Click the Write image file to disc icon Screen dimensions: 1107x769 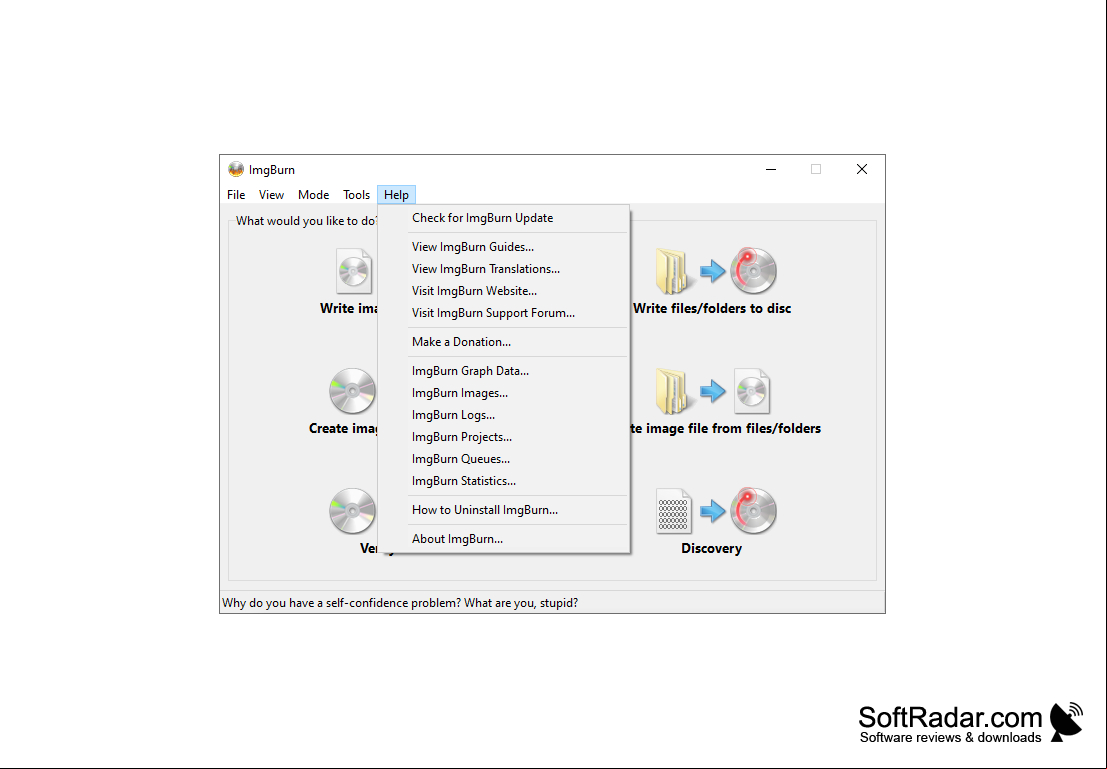click(354, 271)
